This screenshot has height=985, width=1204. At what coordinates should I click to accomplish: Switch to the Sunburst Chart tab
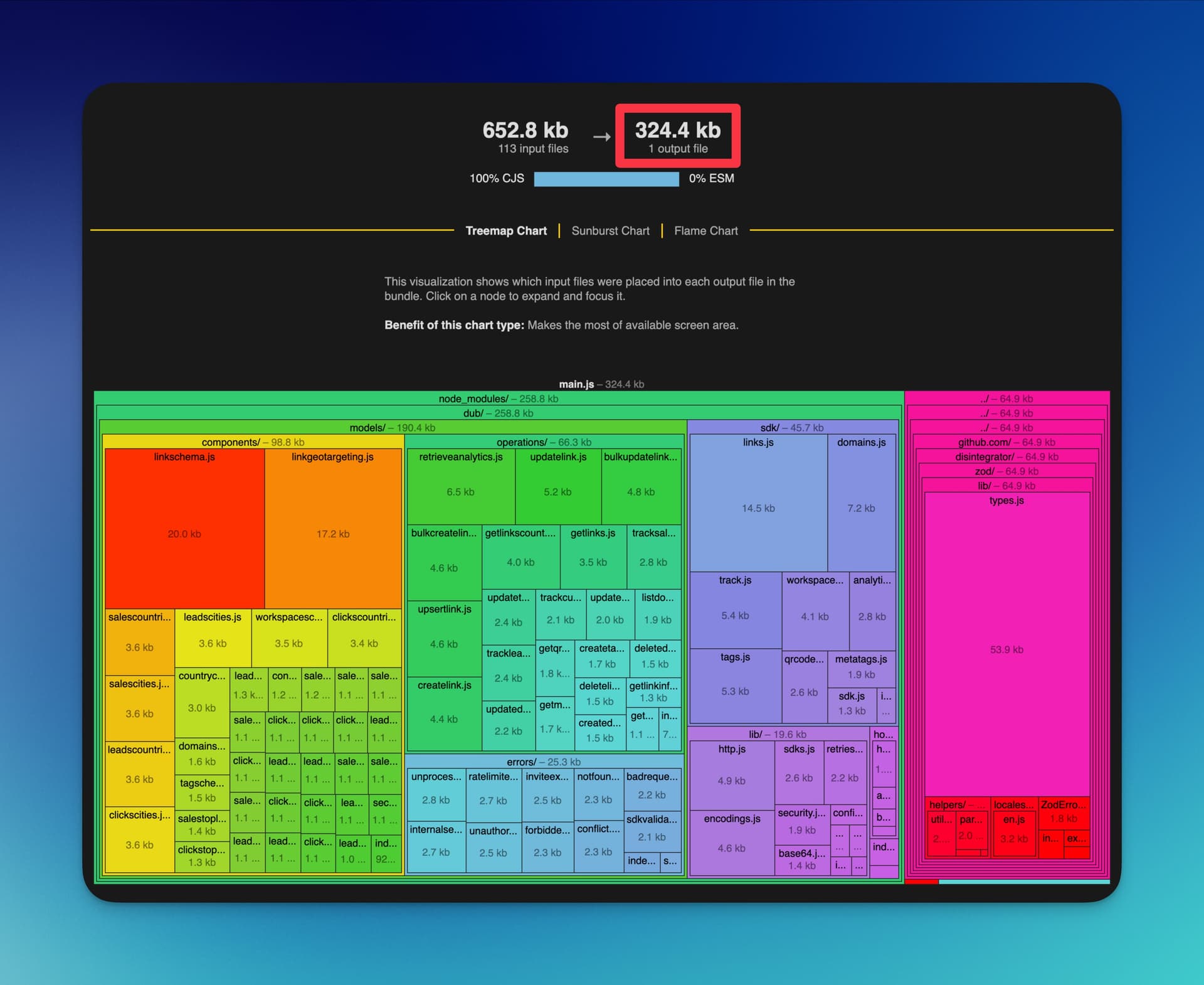coord(610,231)
